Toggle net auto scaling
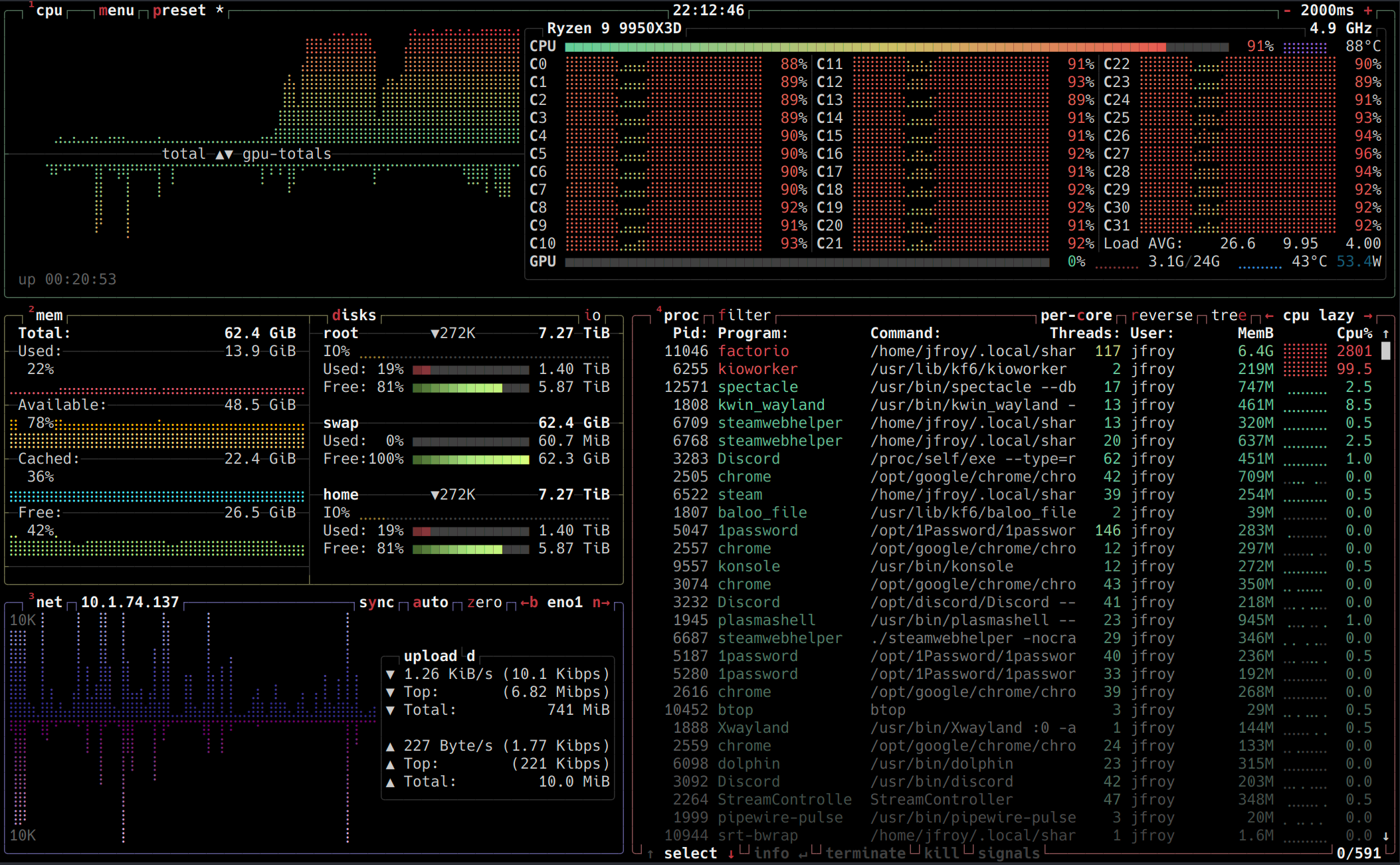 (x=431, y=603)
